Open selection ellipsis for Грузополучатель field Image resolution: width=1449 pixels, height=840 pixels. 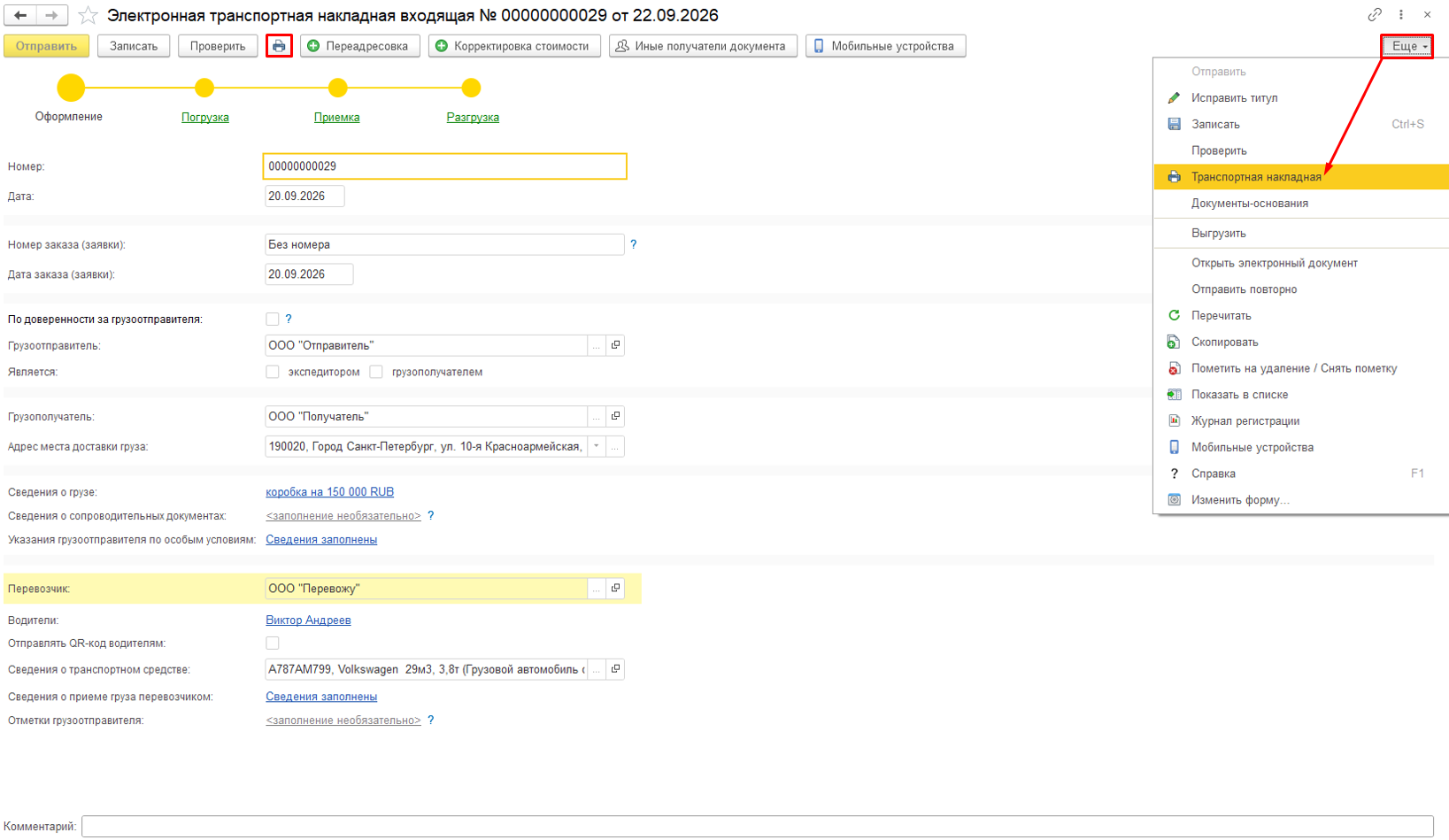click(597, 416)
